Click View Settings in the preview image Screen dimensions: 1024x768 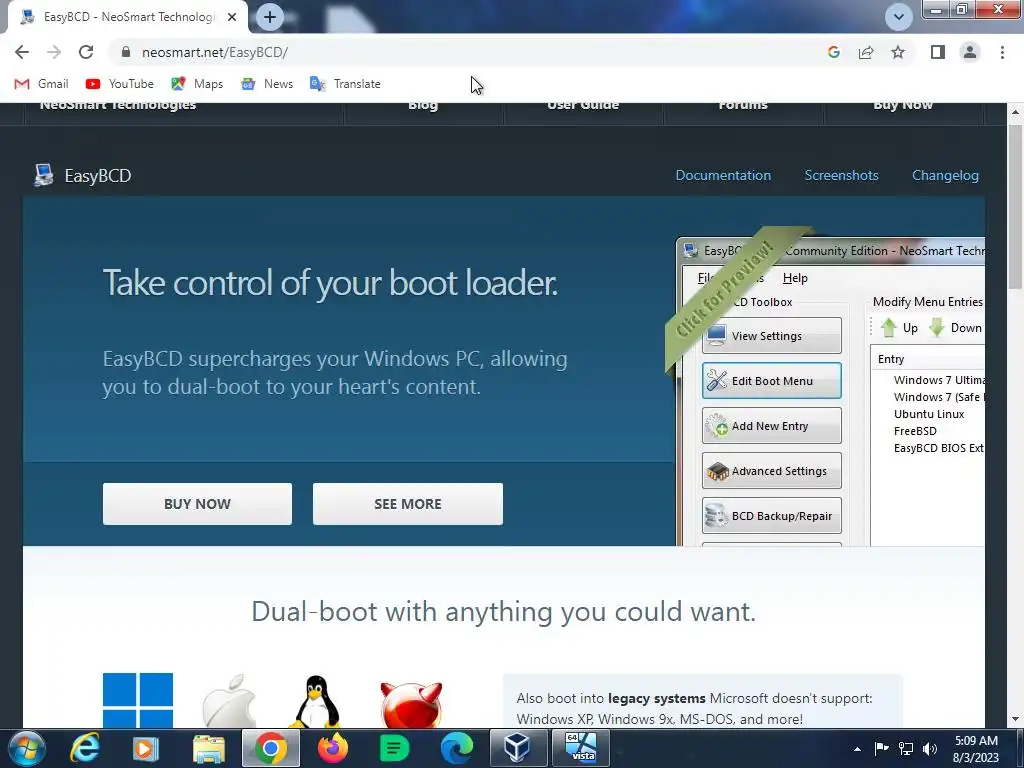[771, 336]
